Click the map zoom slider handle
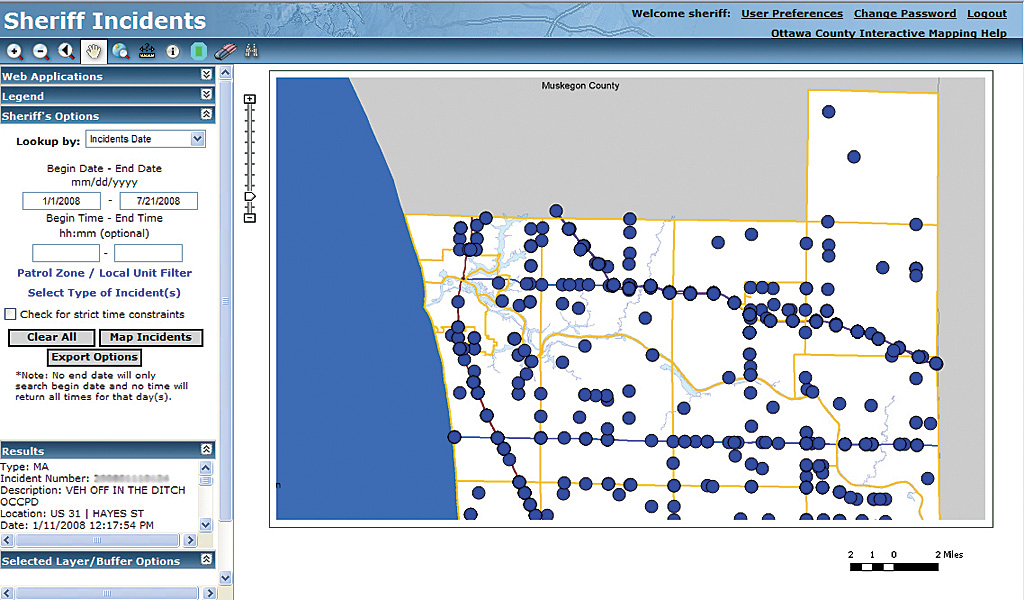The image size is (1024, 600). tap(250, 197)
